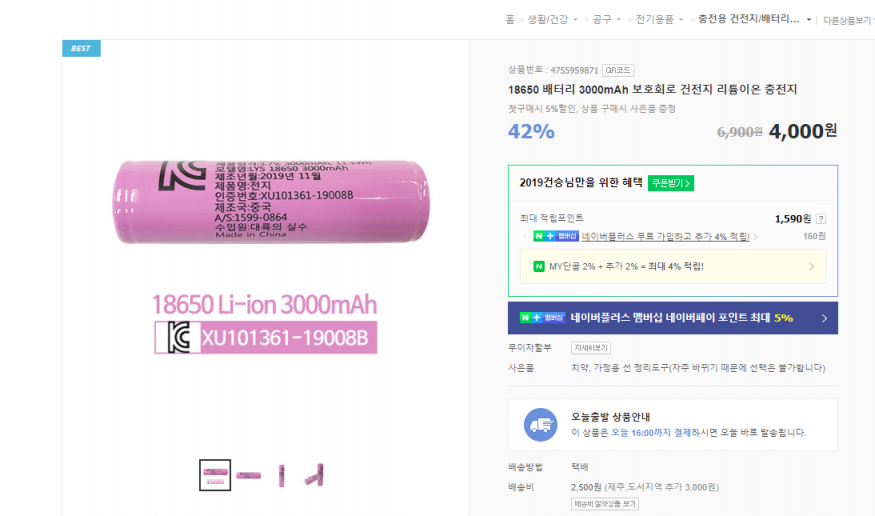Expand the 생활/건강 breadcrumb dropdown

(575, 20)
